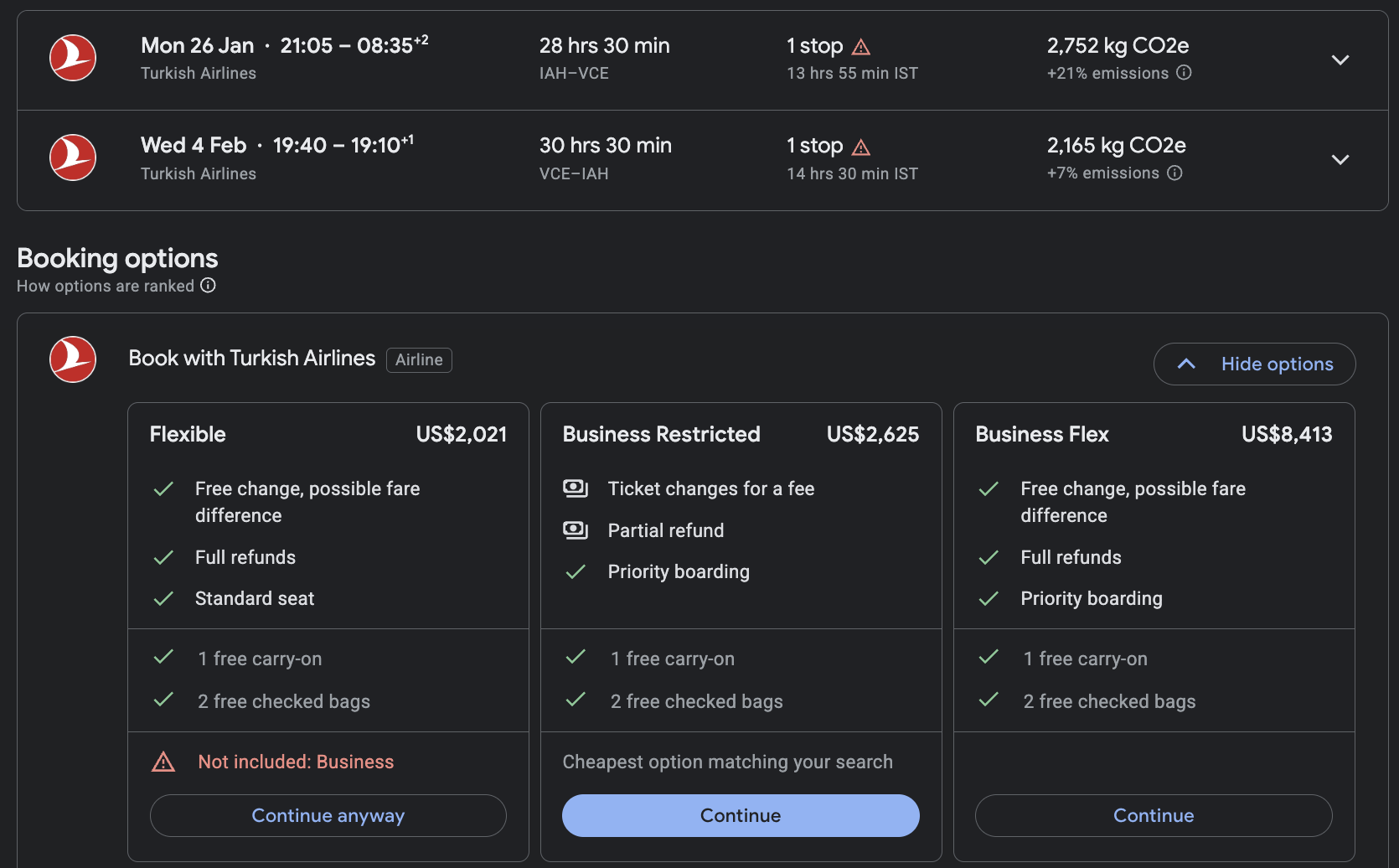Click Cheapest option matching your search text
The width and height of the screenshot is (1399, 868).
727,762
